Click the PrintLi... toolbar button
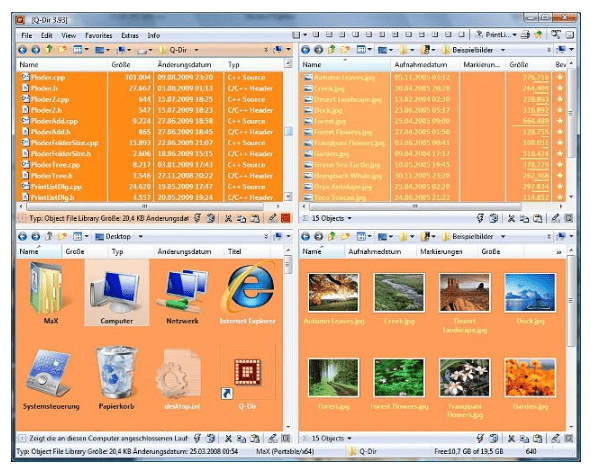 tap(496, 35)
